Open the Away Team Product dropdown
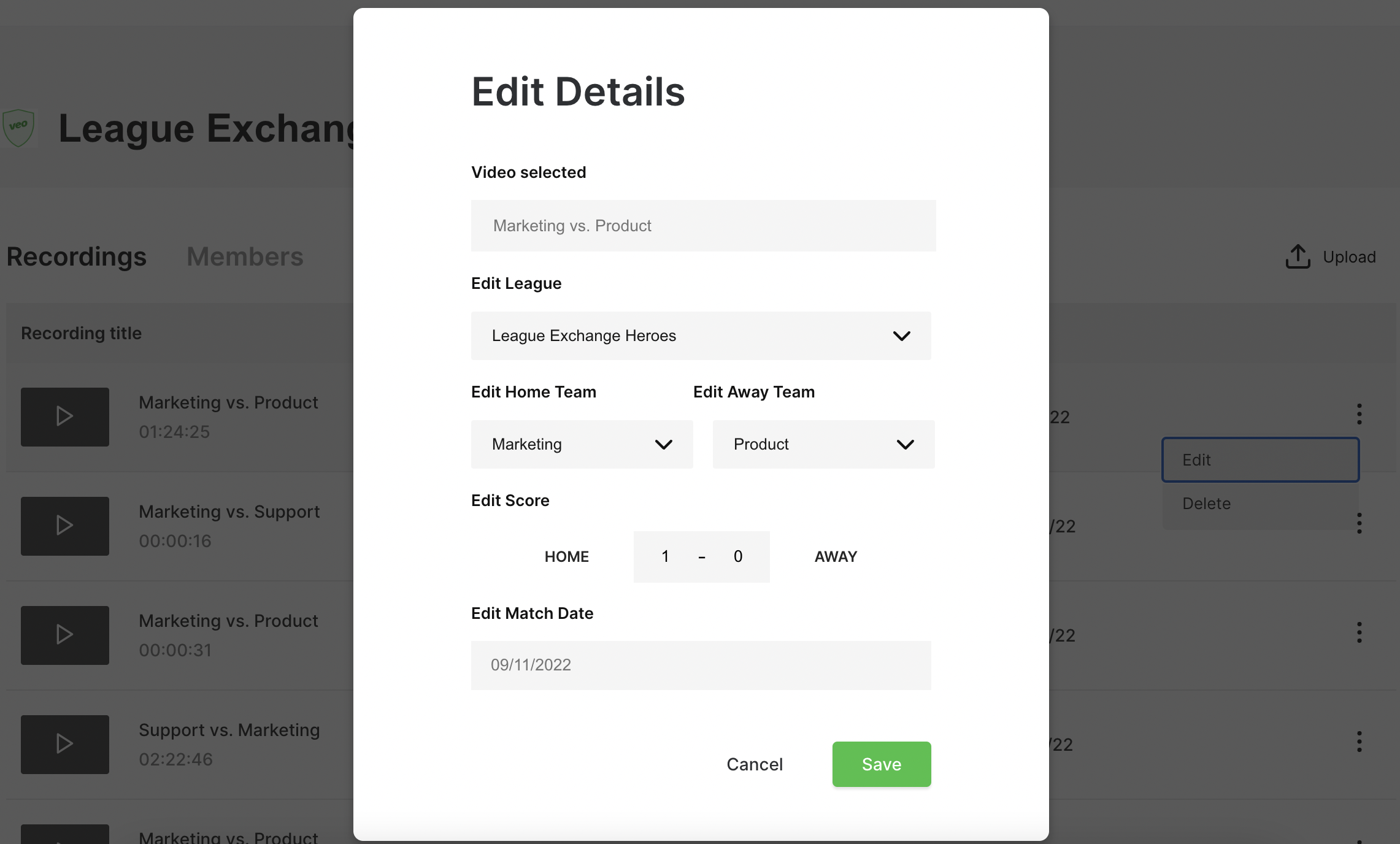This screenshot has height=844, width=1400. [823, 444]
